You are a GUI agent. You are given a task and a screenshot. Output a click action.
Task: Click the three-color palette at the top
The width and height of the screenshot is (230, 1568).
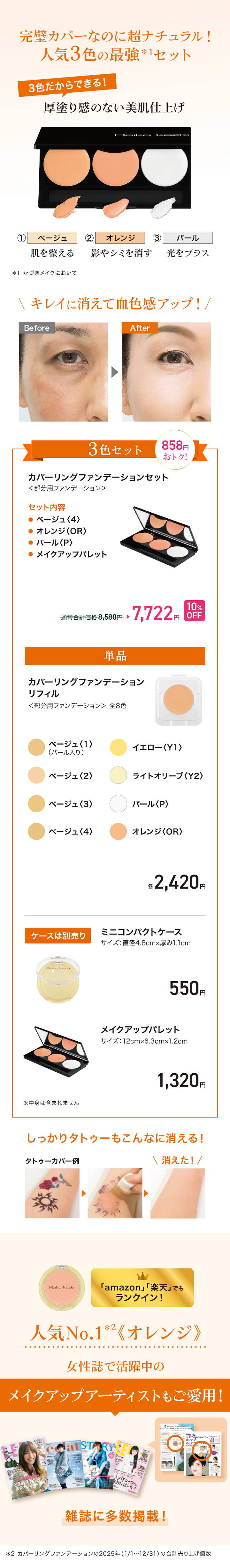(x=115, y=164)
